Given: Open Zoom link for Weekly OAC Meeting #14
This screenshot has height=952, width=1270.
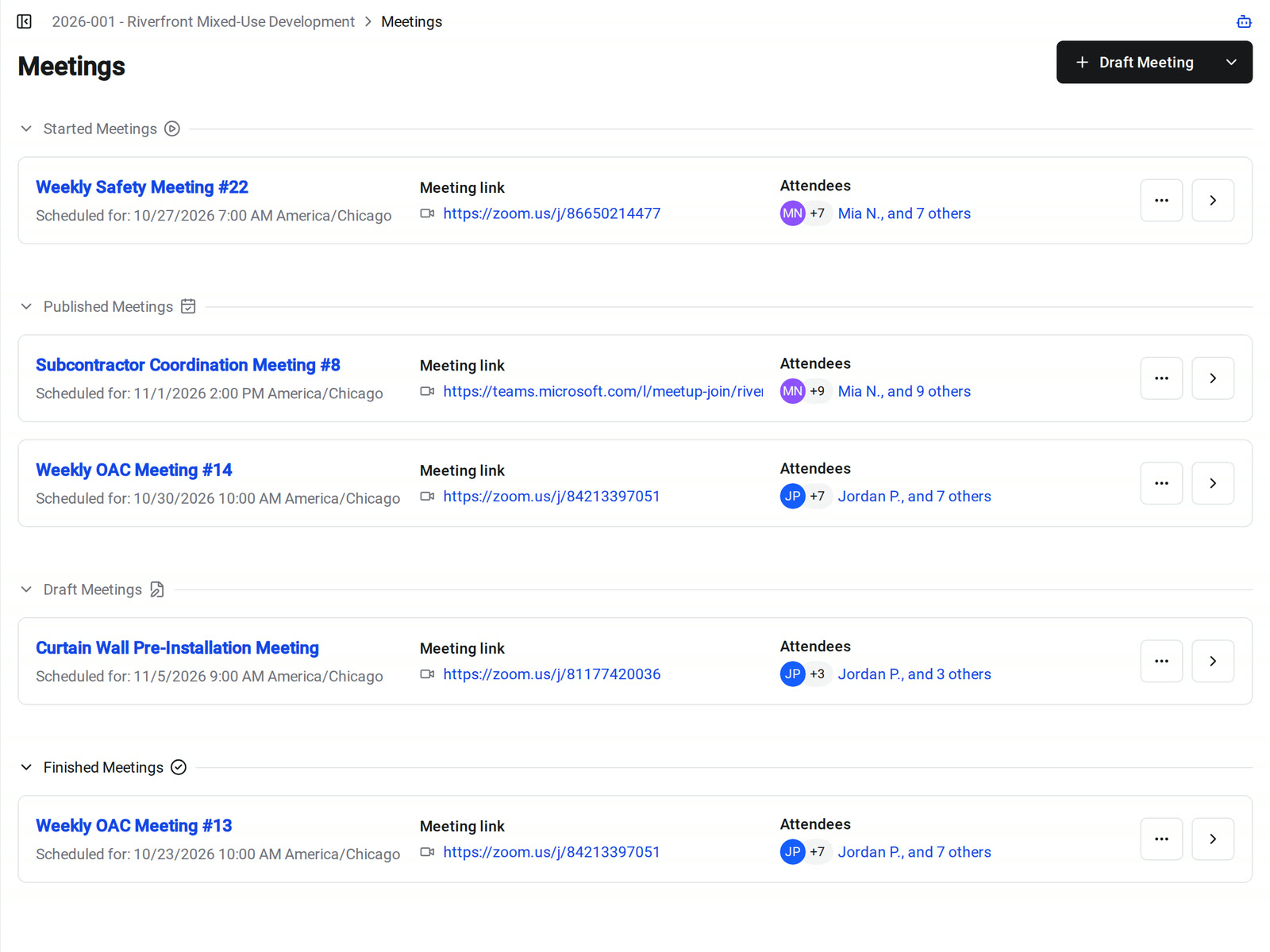Looking at the screenshot, I should [552, 497].
